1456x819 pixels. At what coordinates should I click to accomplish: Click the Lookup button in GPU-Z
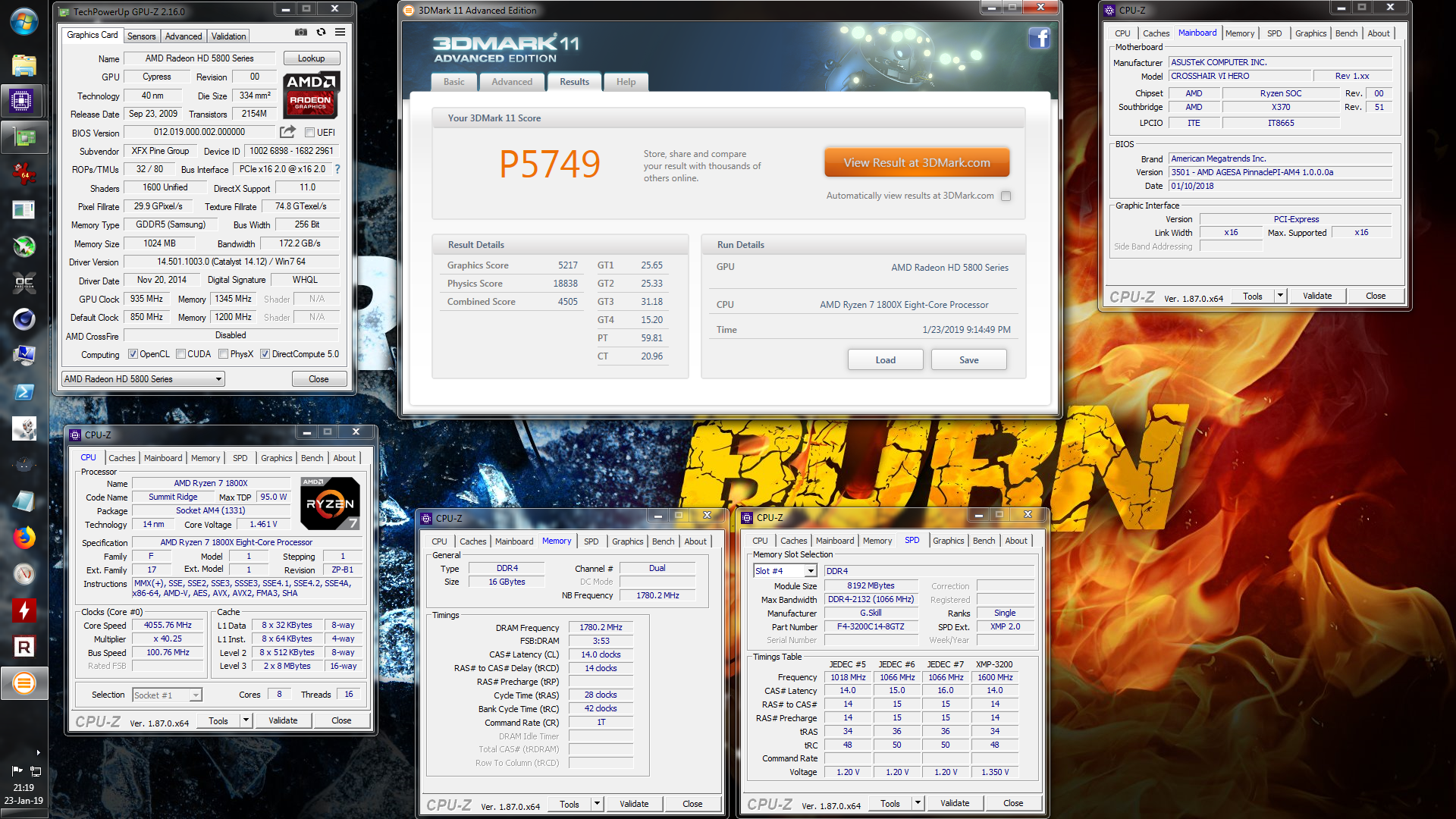tap(311, 58)
